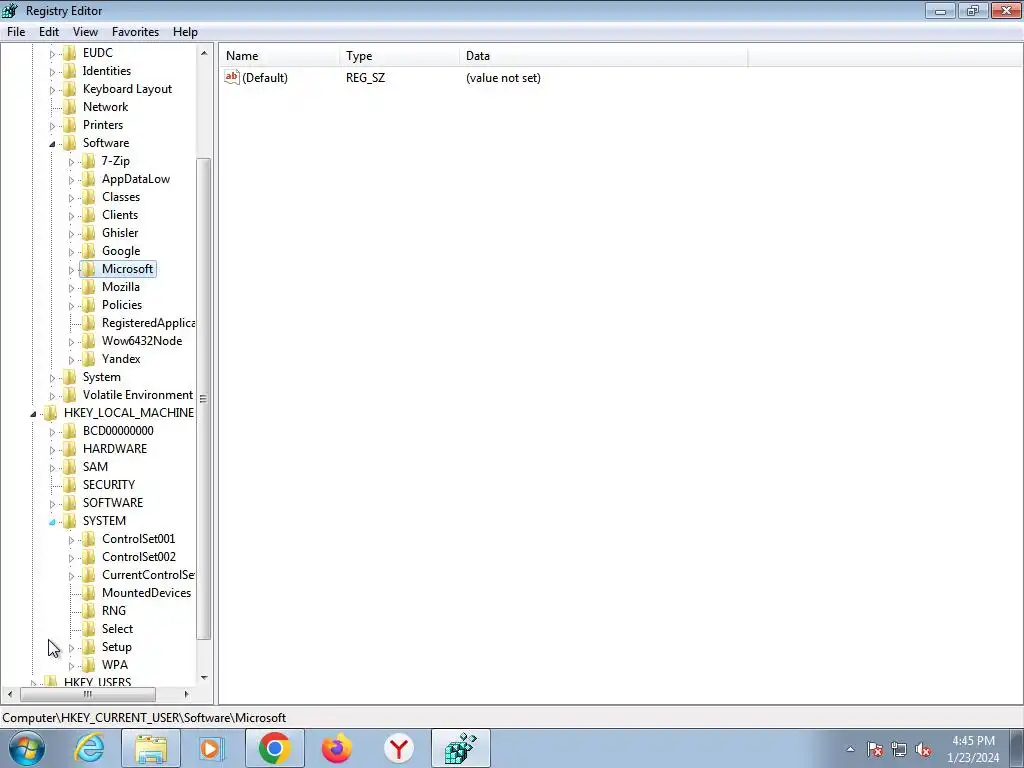
Task: Collapse the Software key under HKEY_CURRENT_USER
Action: [x=52, y=144]
